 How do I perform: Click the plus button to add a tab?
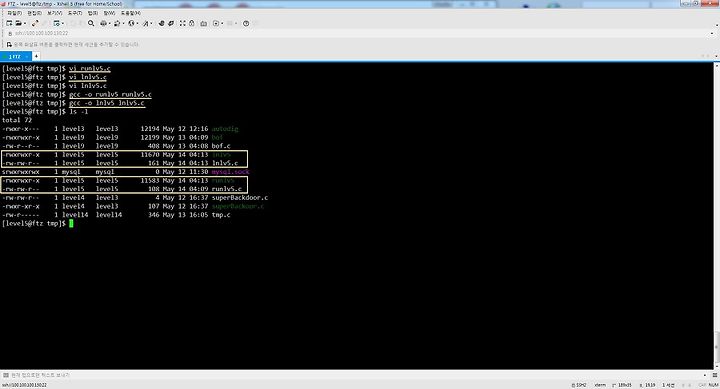pos(36,56)
